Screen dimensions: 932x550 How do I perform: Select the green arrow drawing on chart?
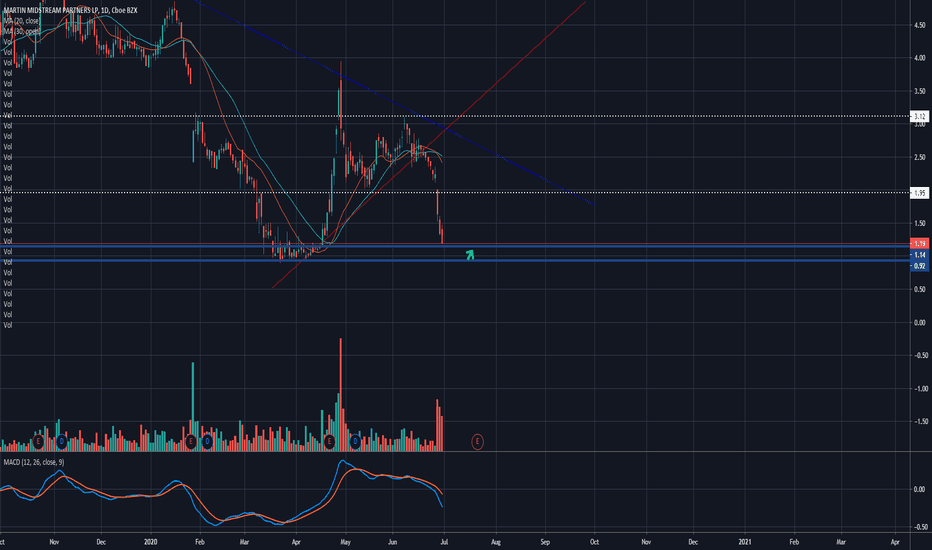pyautogui.click(x=470, y=255)
